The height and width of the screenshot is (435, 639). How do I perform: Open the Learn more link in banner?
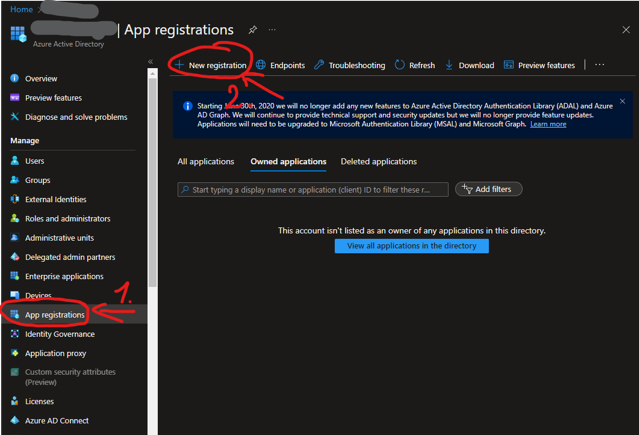coord(548,124)
